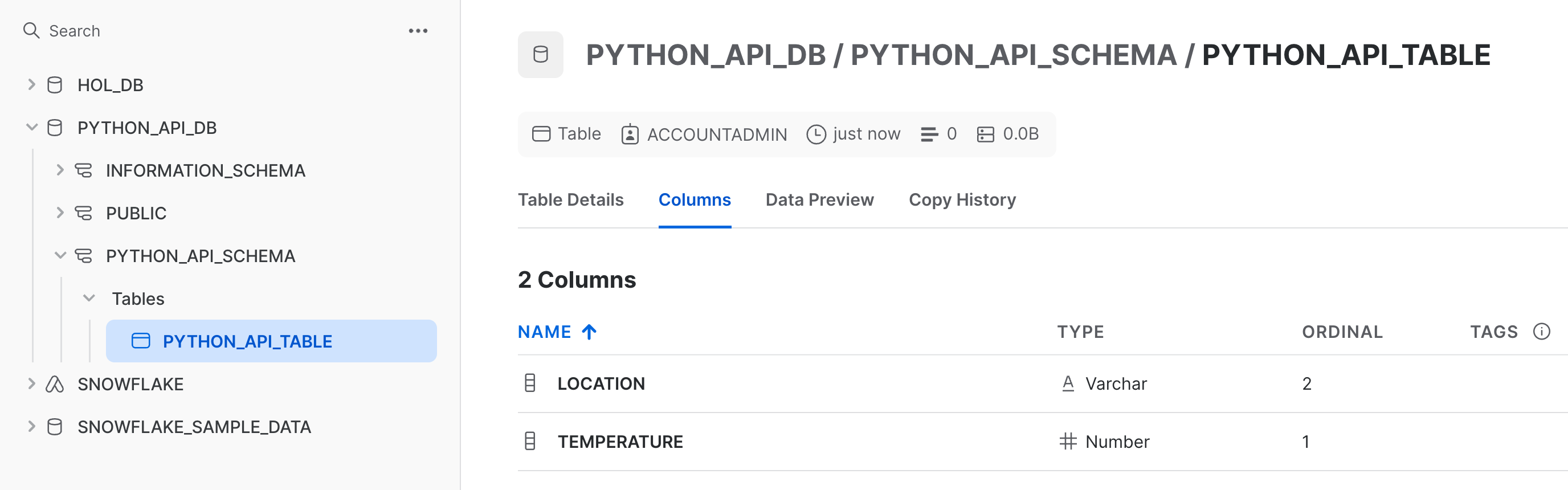Viewport: 1568px width, 490px height.
Task: Open the Data Preview tab
Action: [819, 199]
